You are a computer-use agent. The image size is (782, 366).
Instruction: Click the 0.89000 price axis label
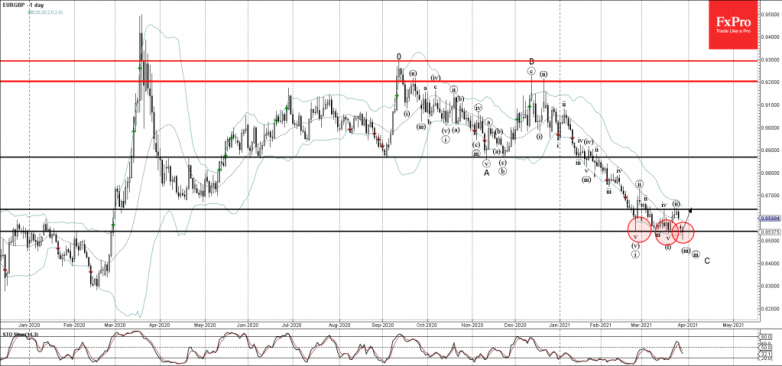(x=770, y=150)
